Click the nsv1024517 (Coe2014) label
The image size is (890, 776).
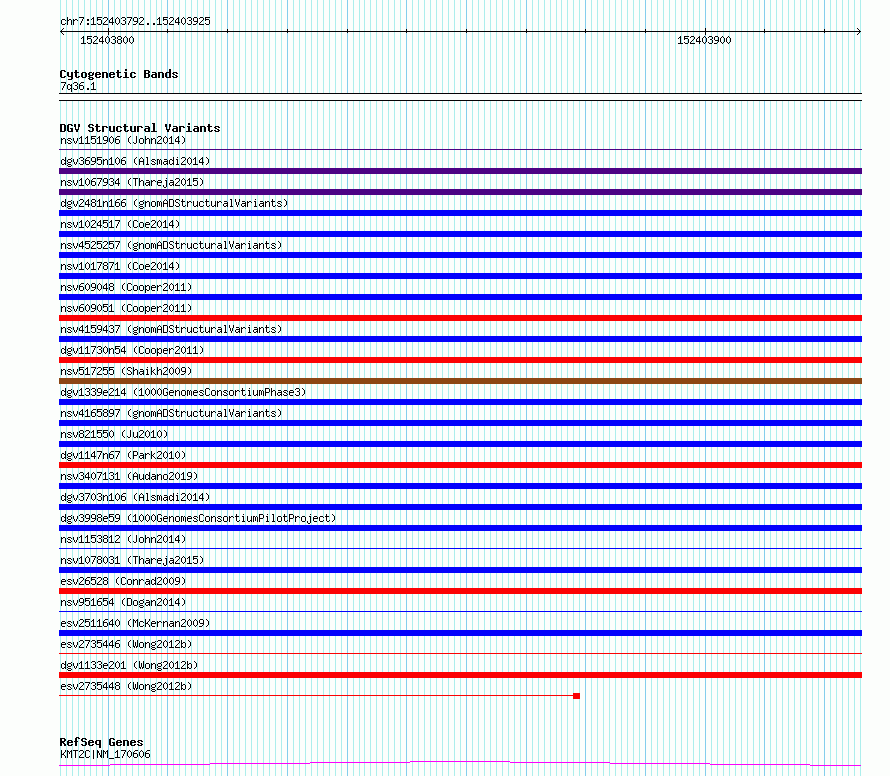pyautogui.click(x=120, y=224)
